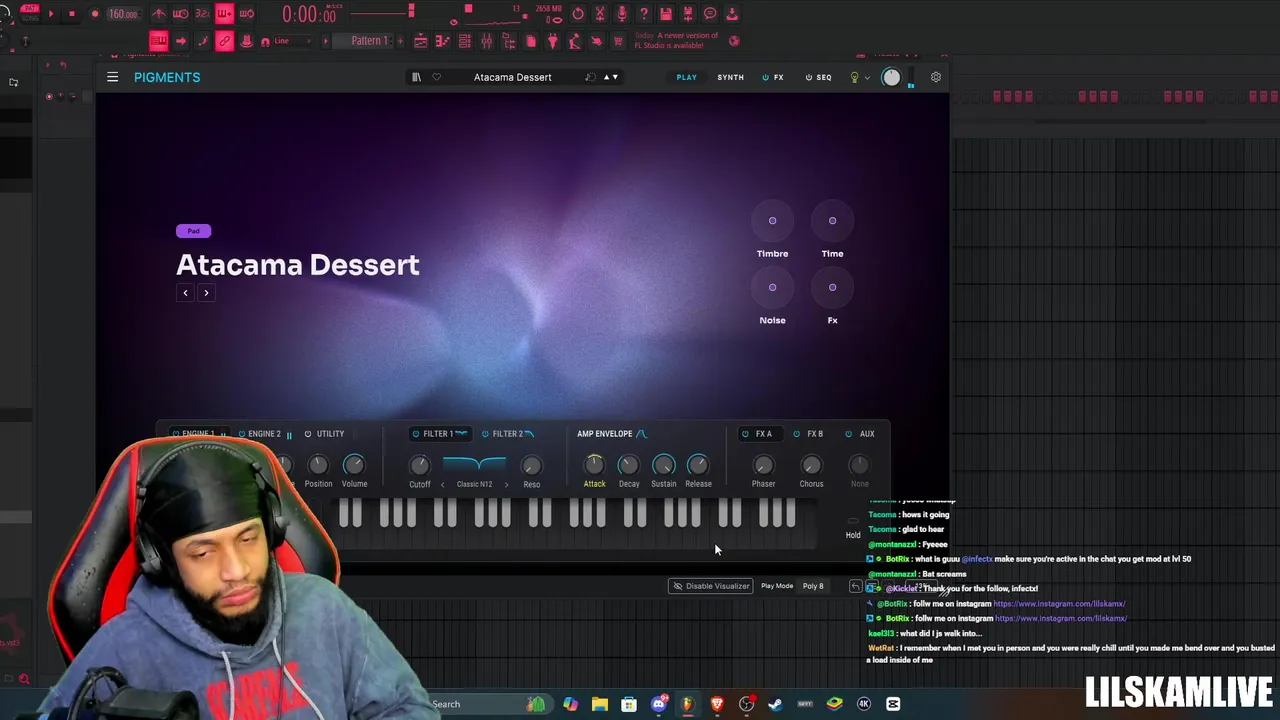
Task: Enable the keyboard Hold switch
Action: (x=853, y=521)
